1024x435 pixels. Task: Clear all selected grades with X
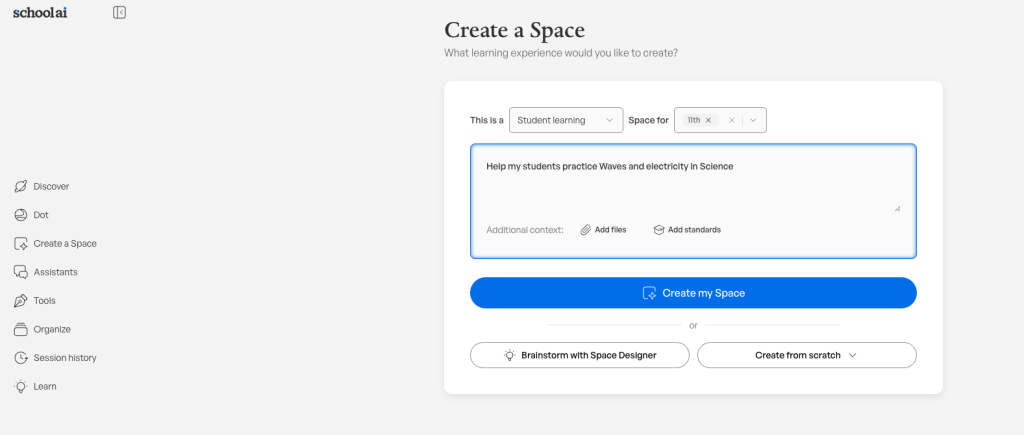pyautogui.click(x=731, y=120)
